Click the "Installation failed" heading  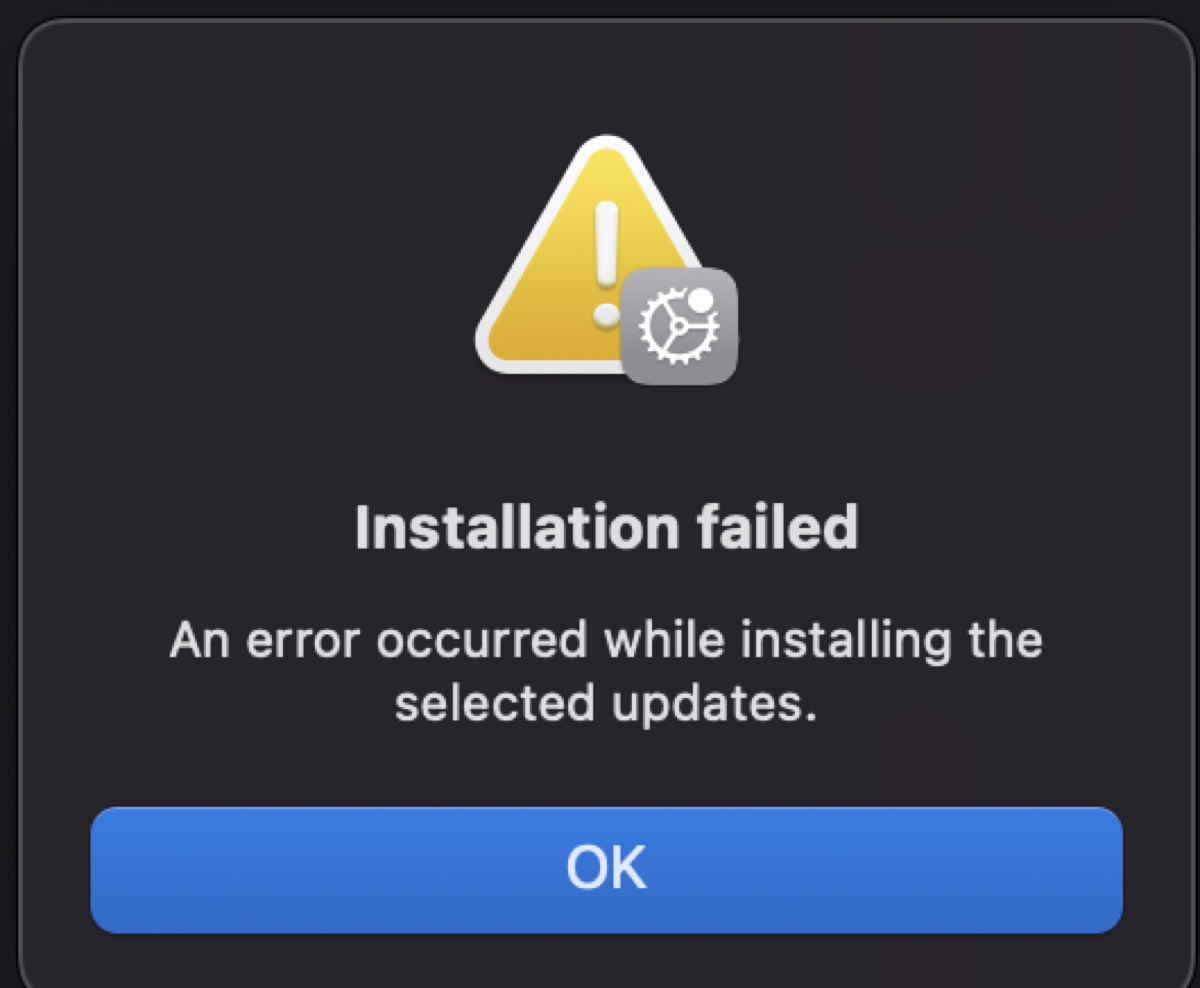point(607,527)
